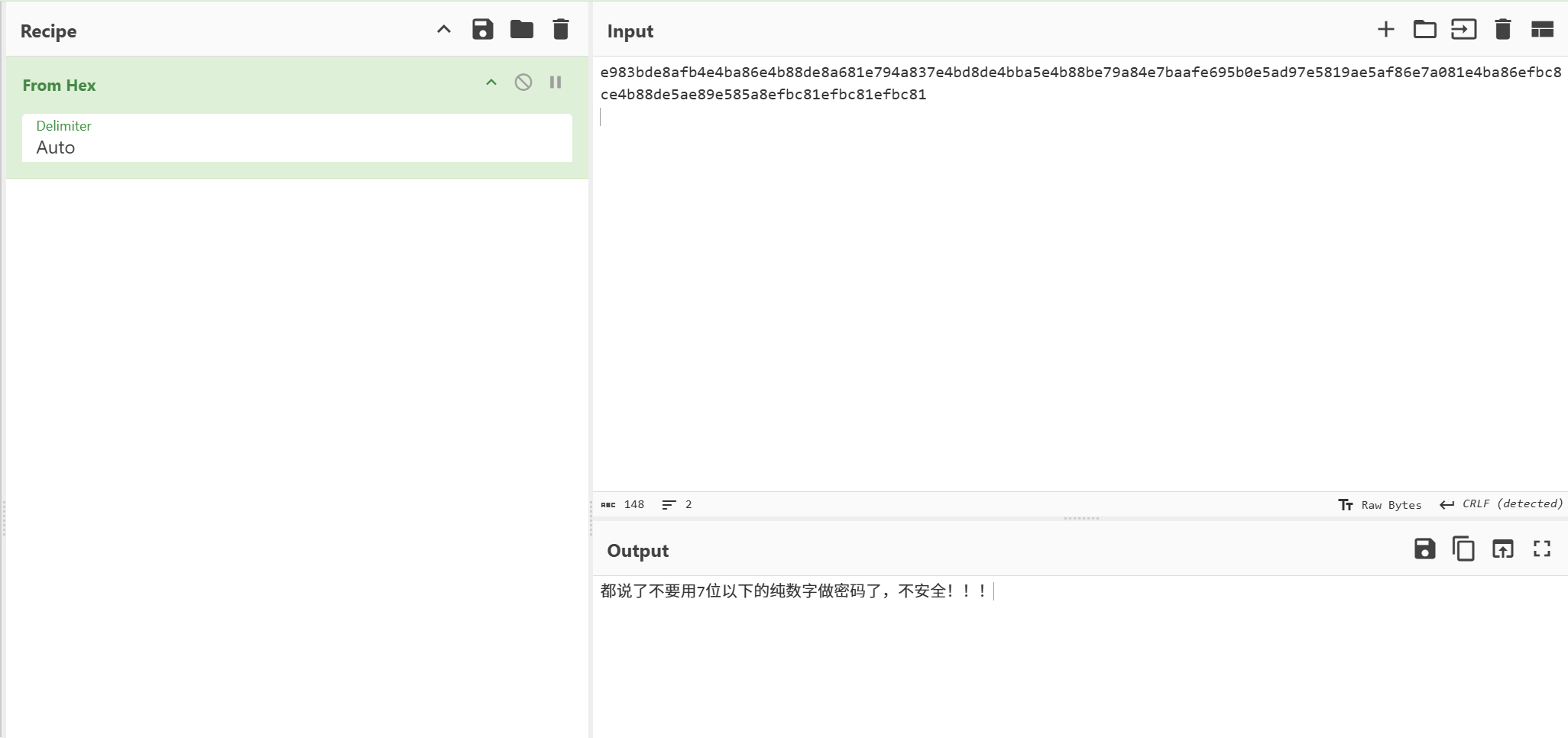Open file as input
Viewport: 1568px width, 738px height.
(x=1463, y=30)
